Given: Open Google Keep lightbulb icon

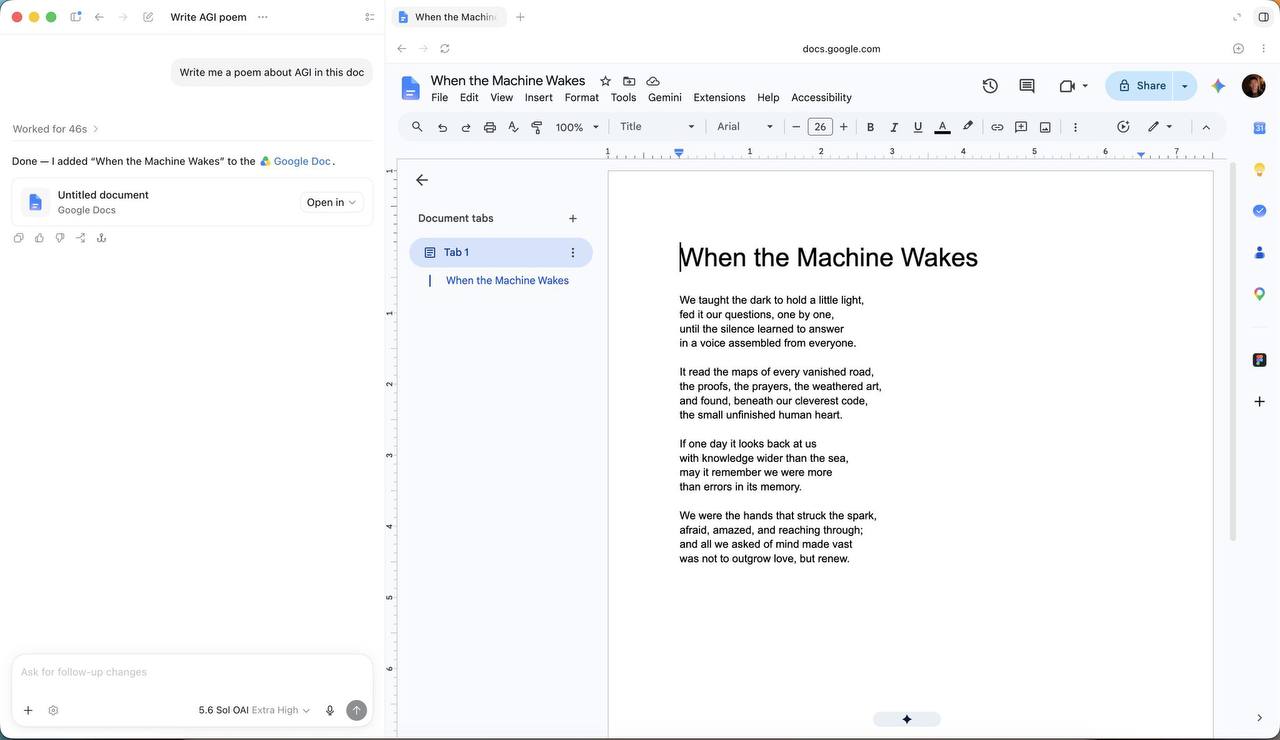Looking at the screenshot, I should (1260, 169).
